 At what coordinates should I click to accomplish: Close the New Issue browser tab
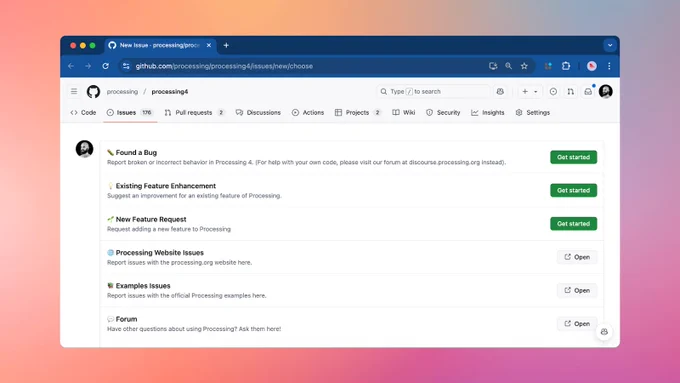pos(209,45)
